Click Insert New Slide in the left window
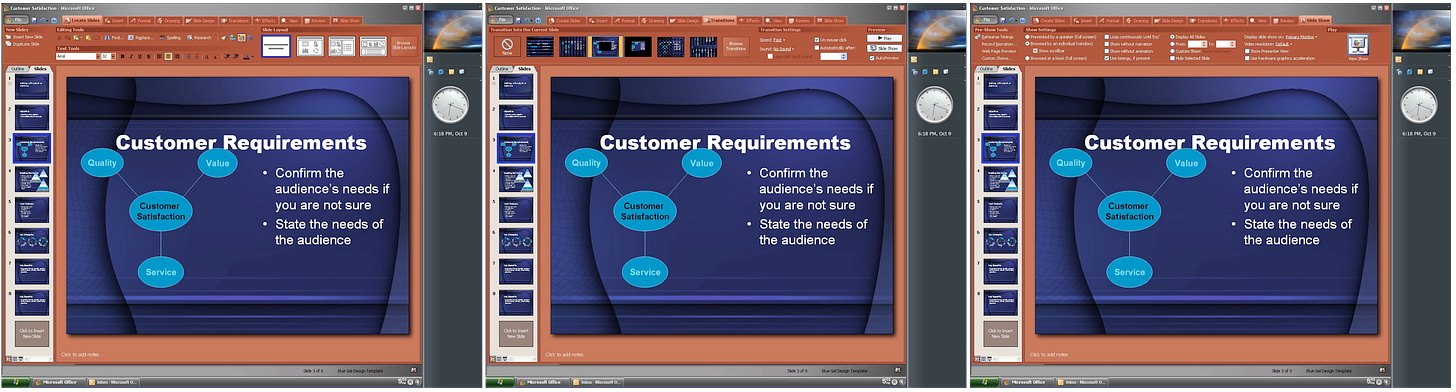This screenshot has width=1456, height=392. [25, 37]
